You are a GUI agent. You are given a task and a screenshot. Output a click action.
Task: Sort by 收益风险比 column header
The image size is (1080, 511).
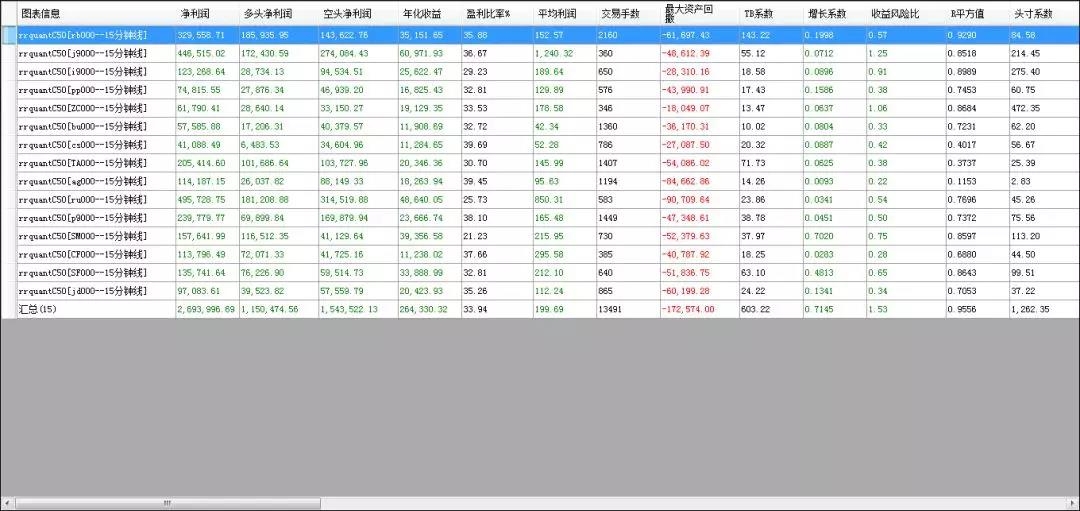click(906, 13)
